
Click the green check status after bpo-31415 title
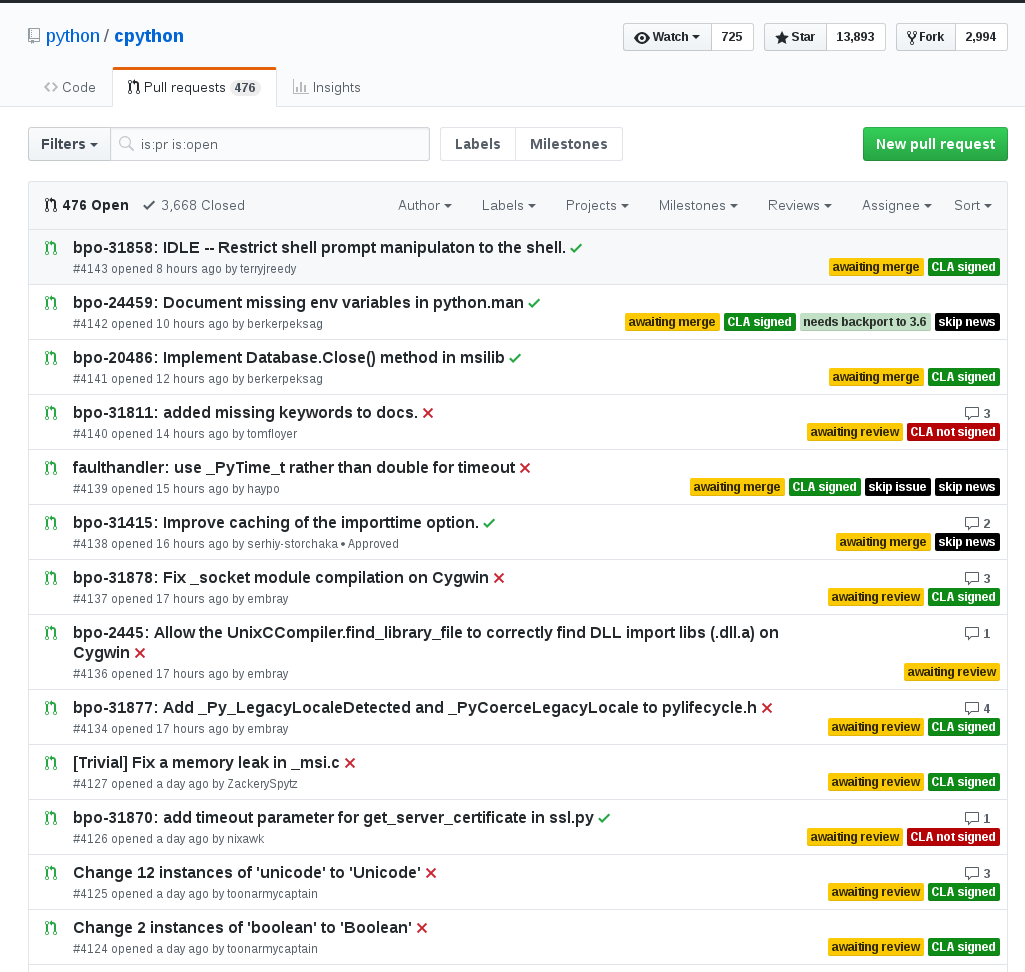coord(489,523)
